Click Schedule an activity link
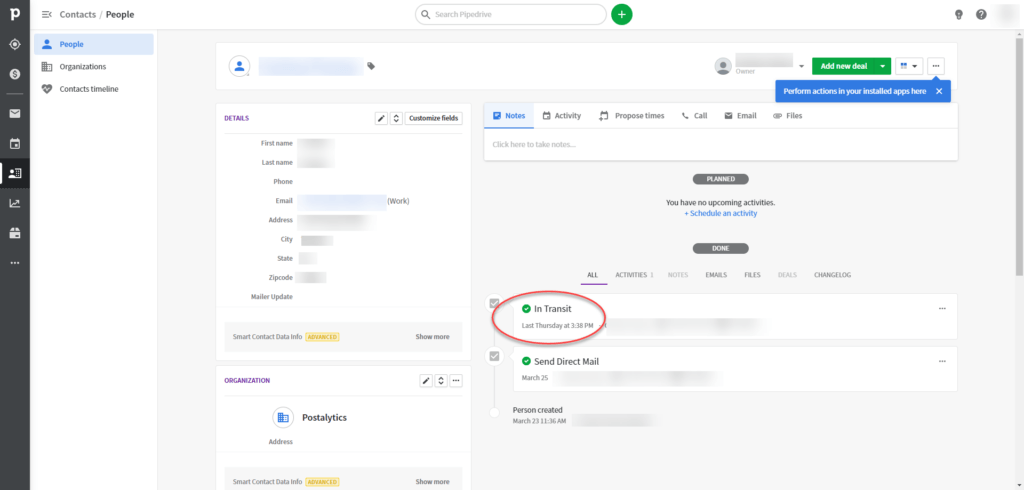The image size is (1024, 490). tap(720, 213)
